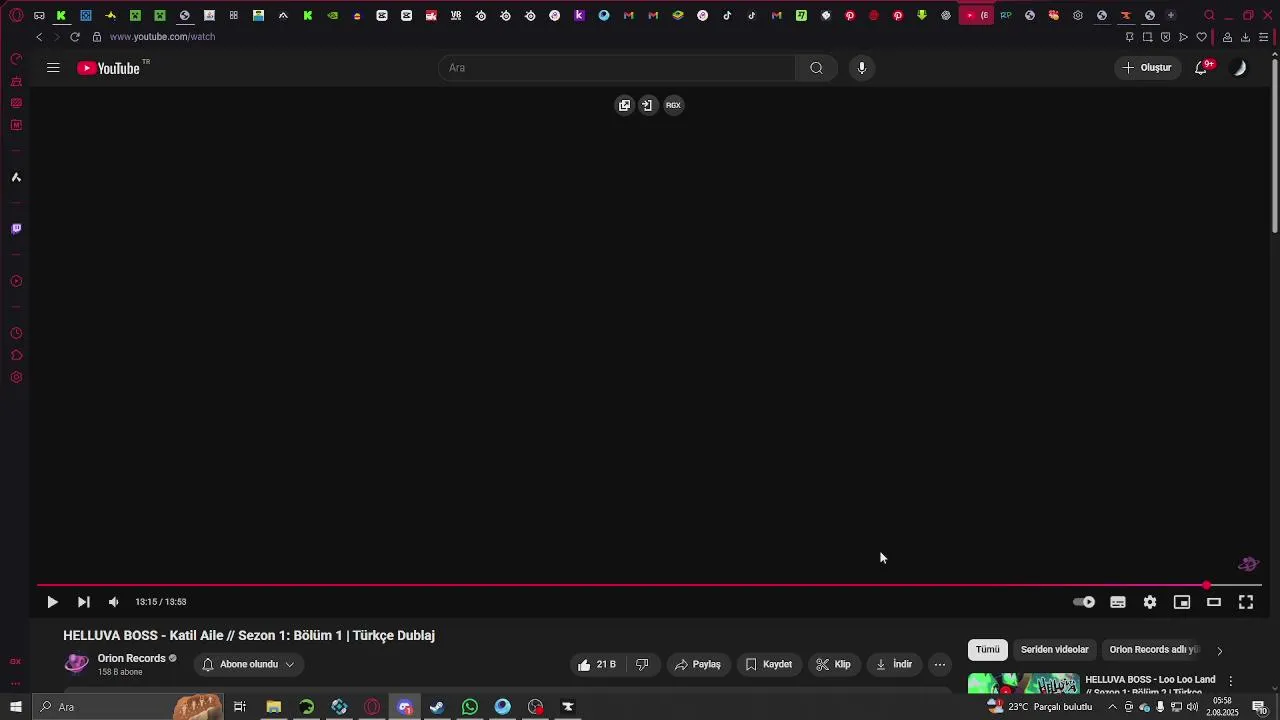Screen dimensions: 1280x720
Task: Open Opera main menu logo
Action: point(16,15)
